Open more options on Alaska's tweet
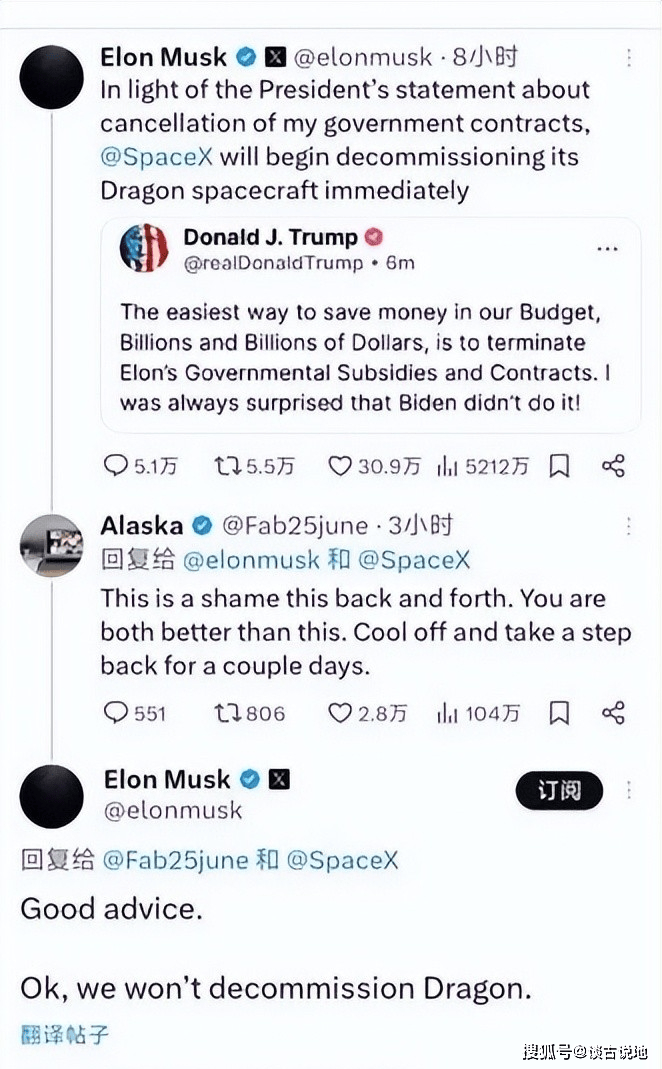 click(x=629, y=526)
